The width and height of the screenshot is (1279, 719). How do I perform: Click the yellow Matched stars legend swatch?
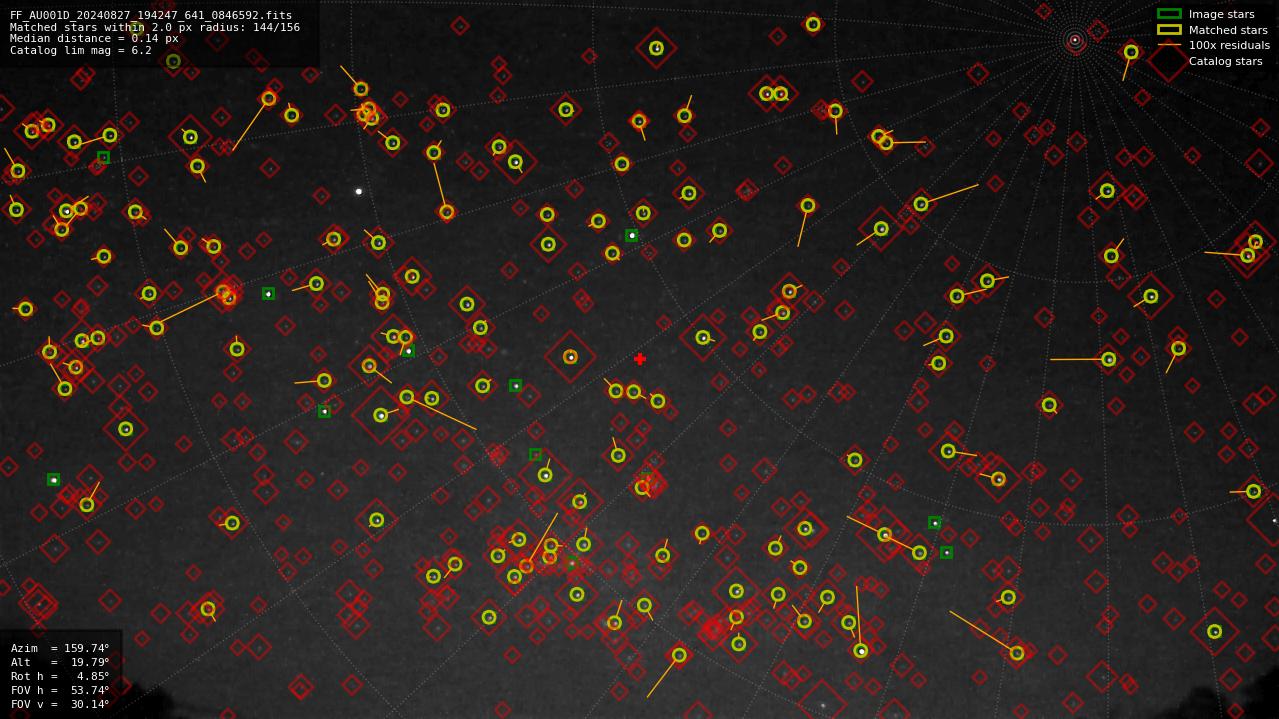[x=1169, y=30]
